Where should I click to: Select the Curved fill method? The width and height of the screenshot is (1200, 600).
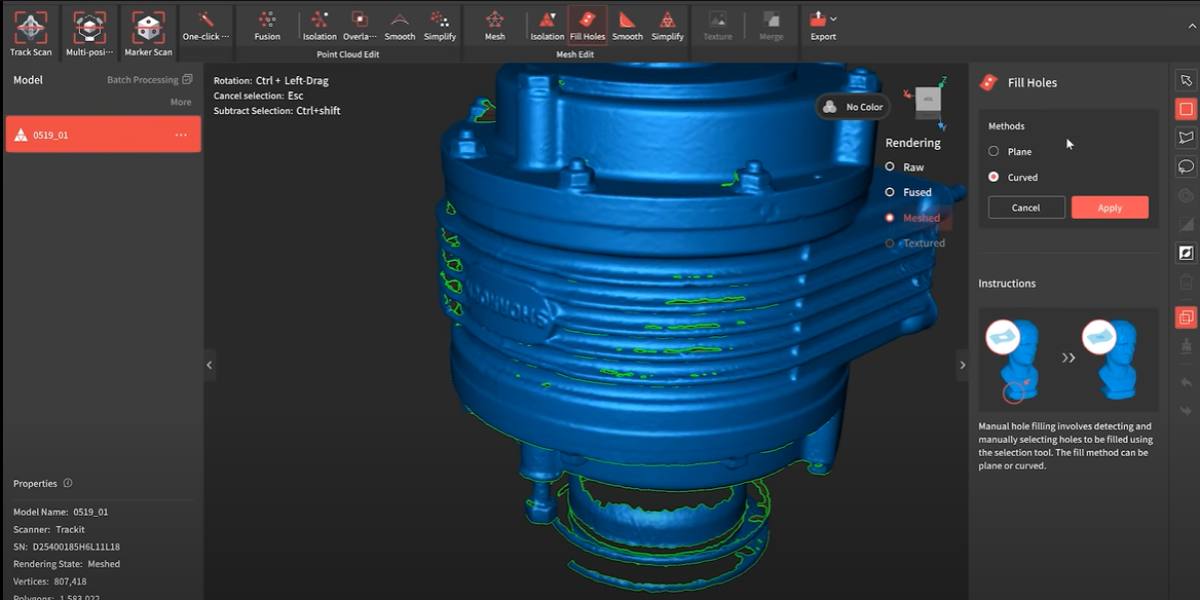[x=993, y=177]
